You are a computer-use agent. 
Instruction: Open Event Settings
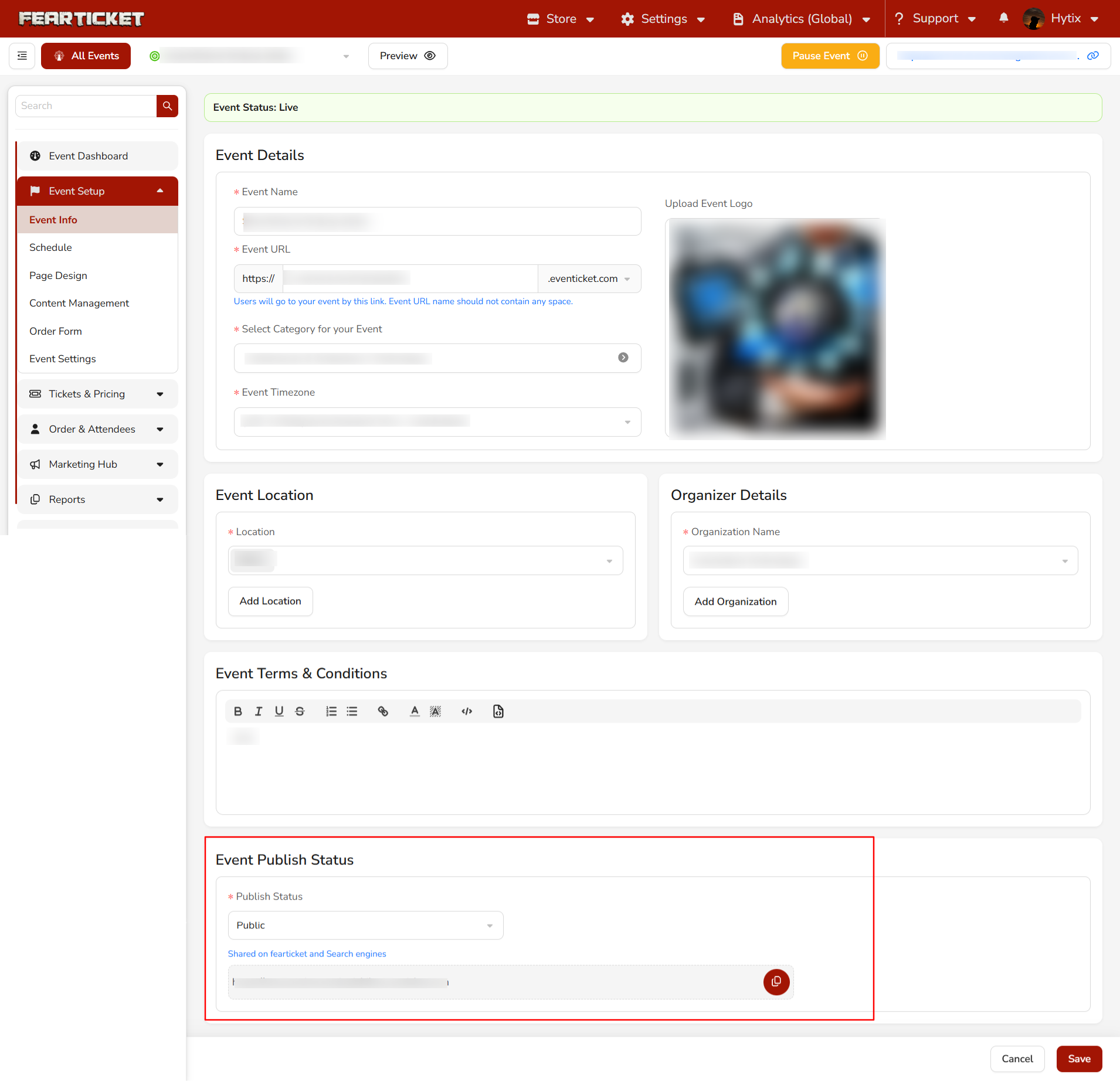[x=97, y=359]
